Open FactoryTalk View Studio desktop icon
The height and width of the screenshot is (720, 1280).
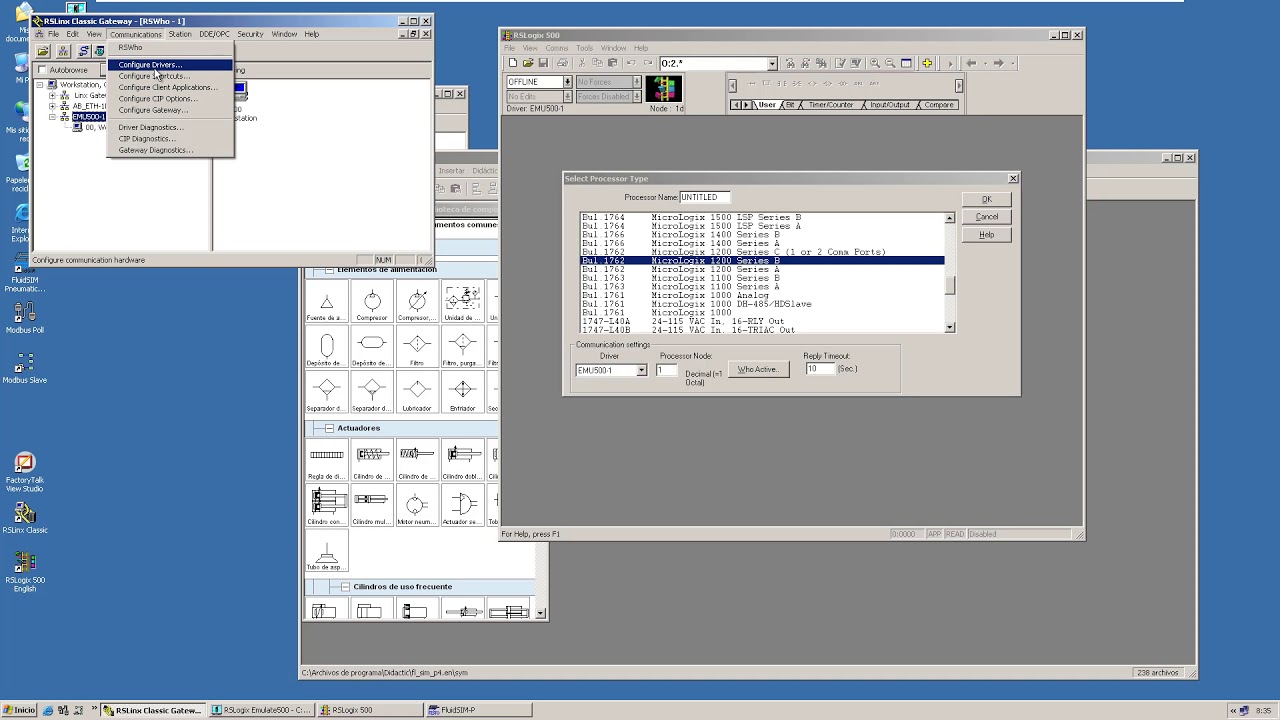(x=25, y=472)
